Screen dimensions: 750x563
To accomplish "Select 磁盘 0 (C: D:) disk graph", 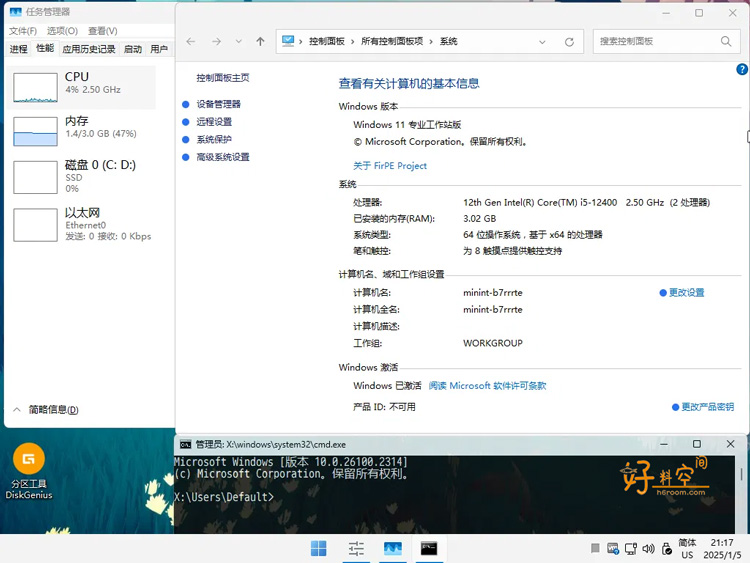I will click(x=35, y=177).
